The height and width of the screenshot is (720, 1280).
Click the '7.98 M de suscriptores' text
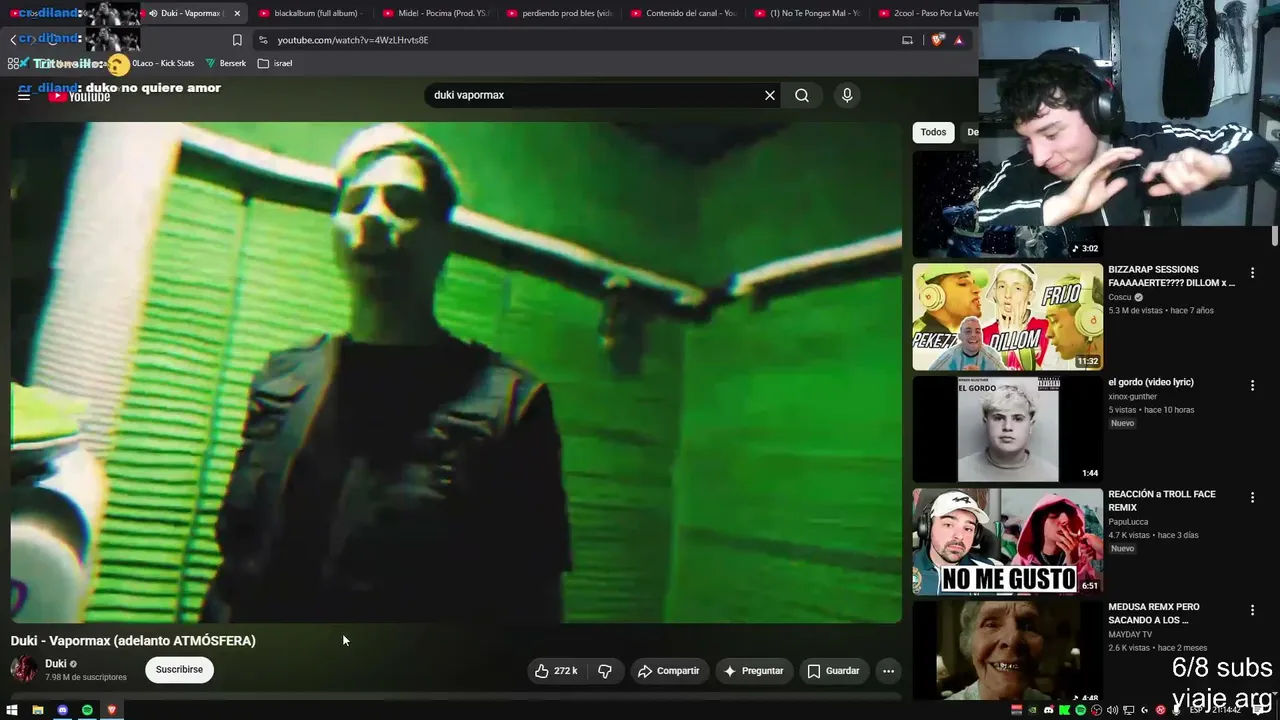tap(86, 677)
